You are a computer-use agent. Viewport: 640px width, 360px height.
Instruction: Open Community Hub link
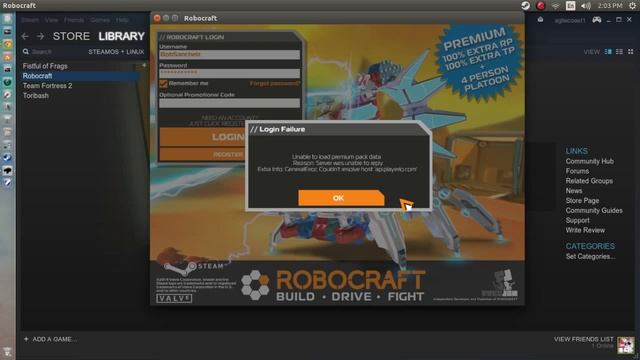[589, 161]
